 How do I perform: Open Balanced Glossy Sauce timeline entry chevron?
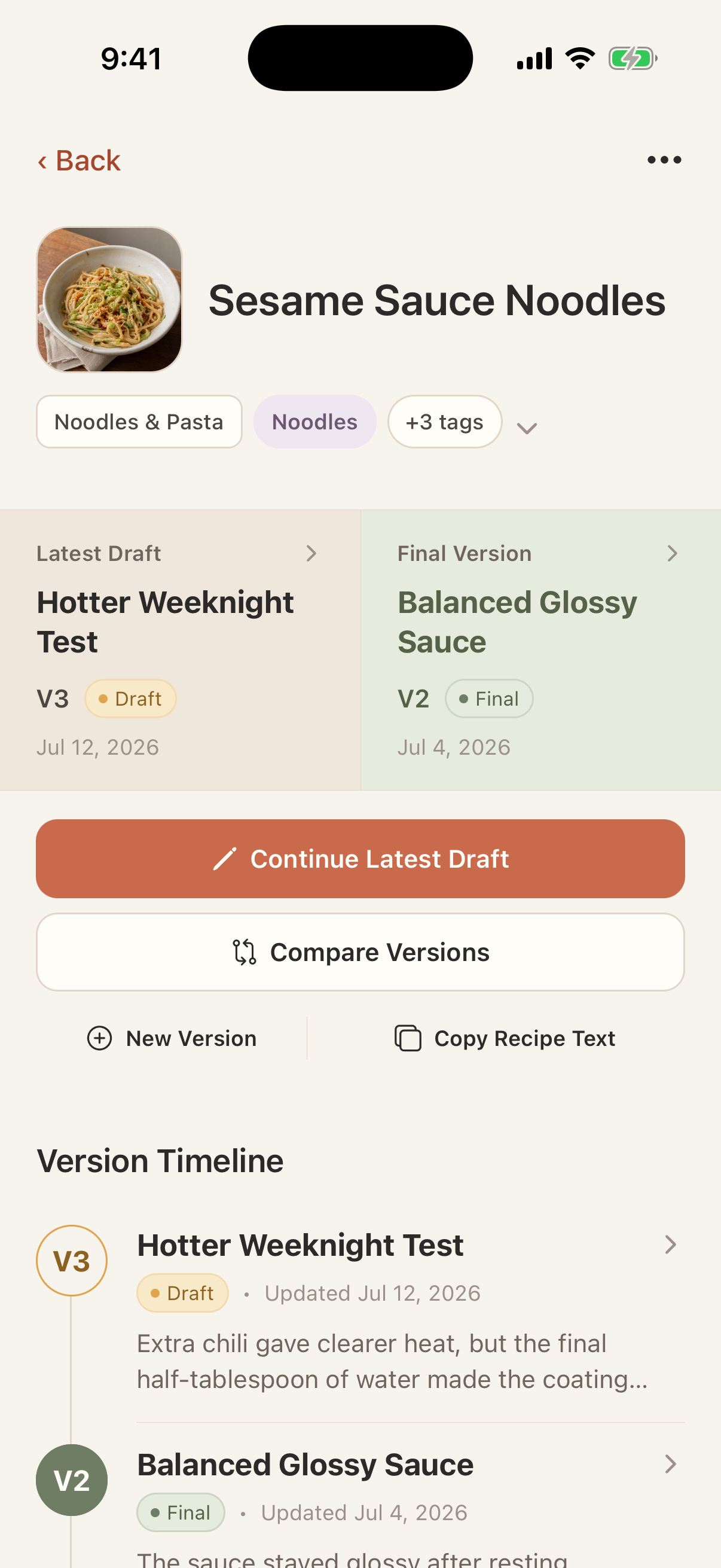[671, 1464]
